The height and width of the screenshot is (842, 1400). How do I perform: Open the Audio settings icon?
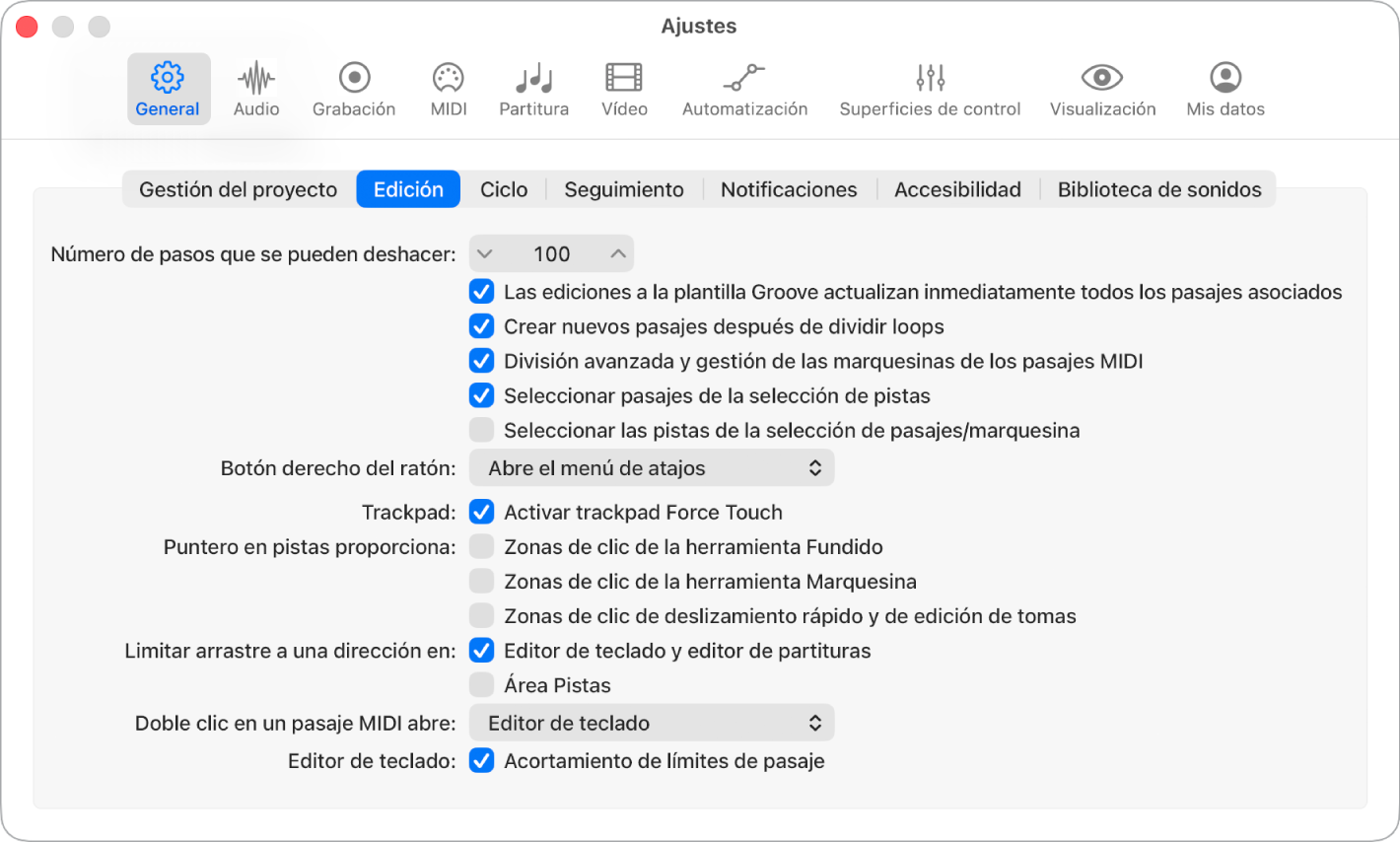[x=255, y=88]
